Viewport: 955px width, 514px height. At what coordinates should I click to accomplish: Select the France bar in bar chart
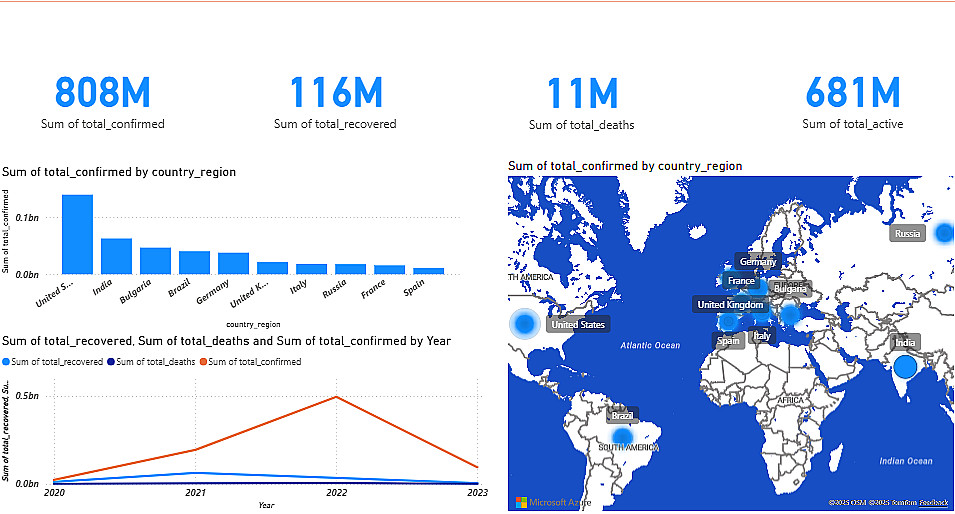tap(389, 270)
